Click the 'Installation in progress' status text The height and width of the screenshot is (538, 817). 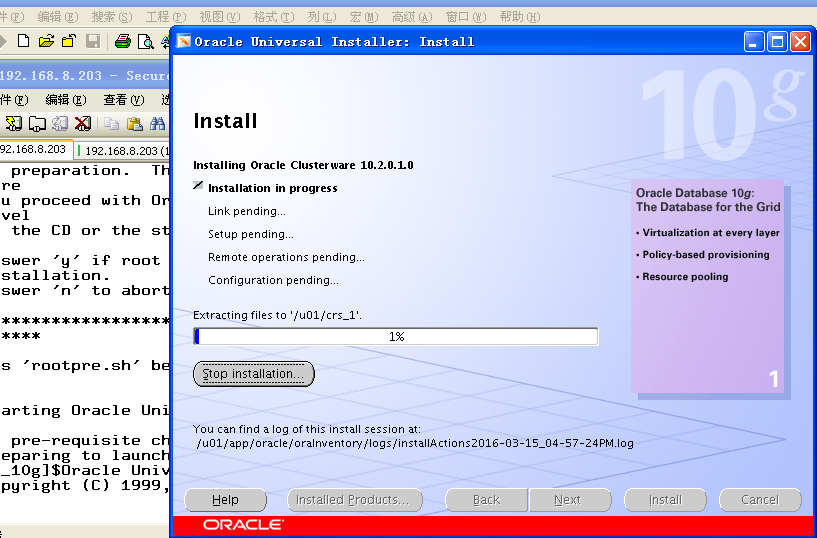coord(273,188)
